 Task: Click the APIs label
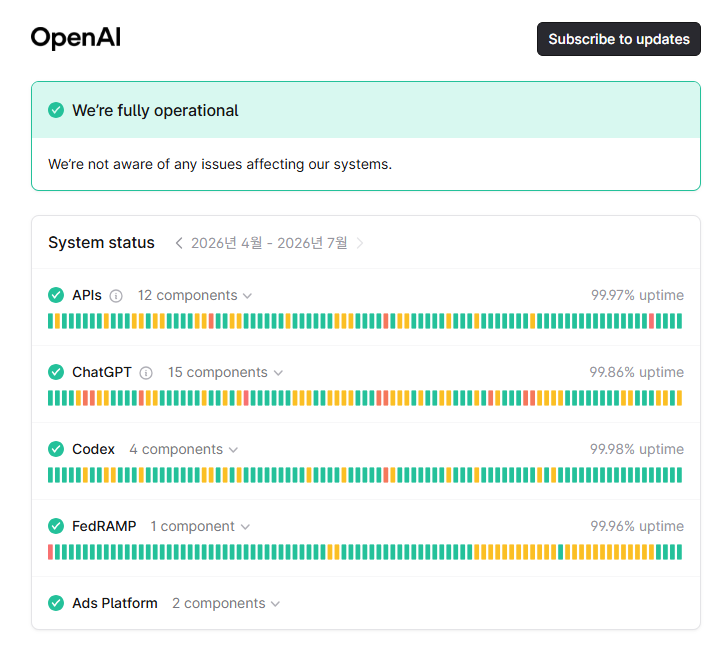tap(87, 295)
